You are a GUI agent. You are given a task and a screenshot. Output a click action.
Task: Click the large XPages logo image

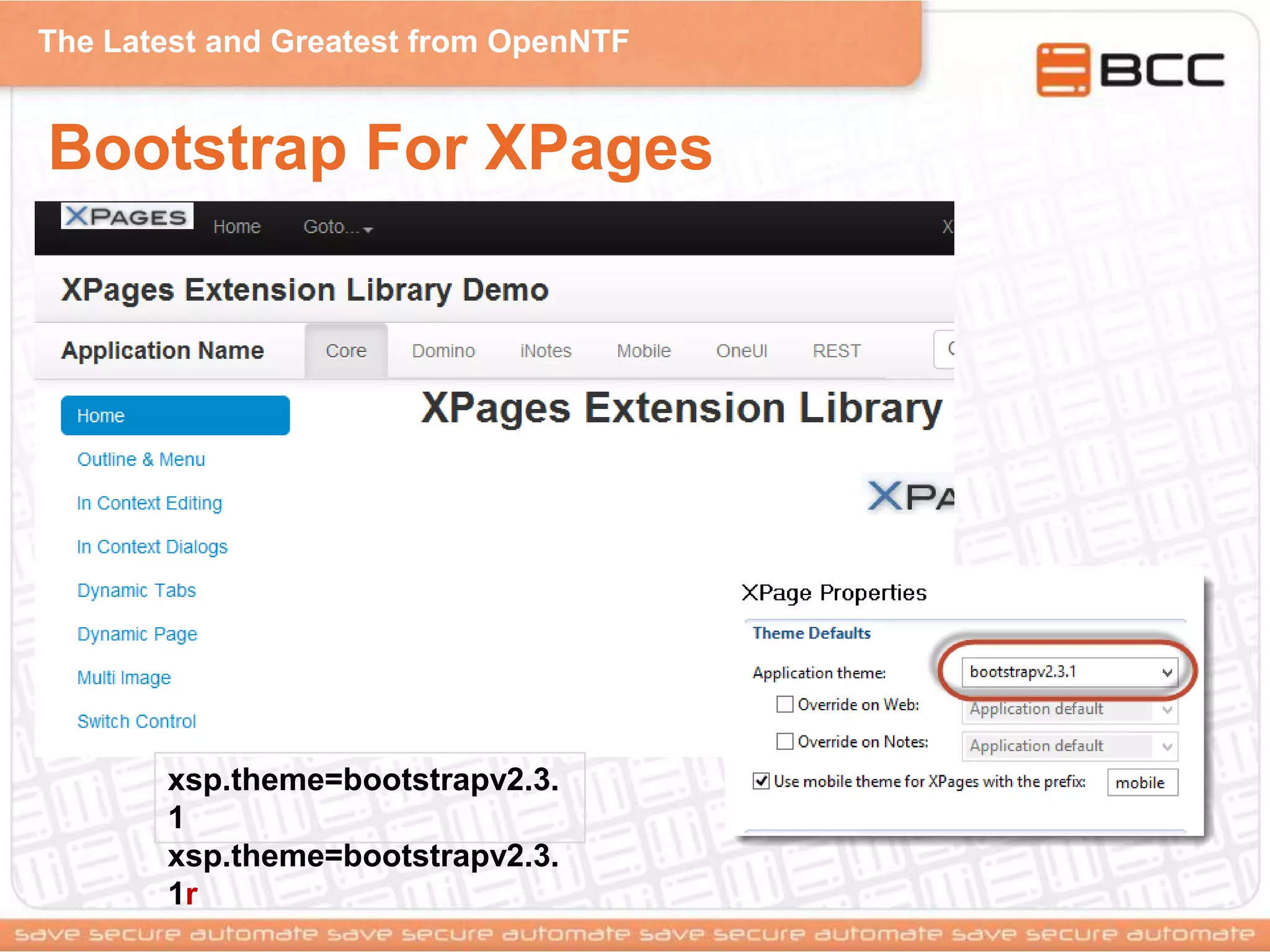910,496
